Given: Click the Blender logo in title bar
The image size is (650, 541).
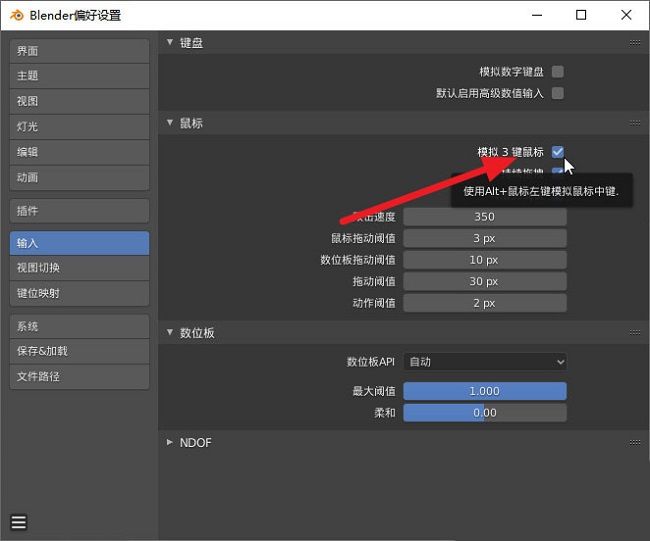Looking at the screenshot, I should 17,15.
